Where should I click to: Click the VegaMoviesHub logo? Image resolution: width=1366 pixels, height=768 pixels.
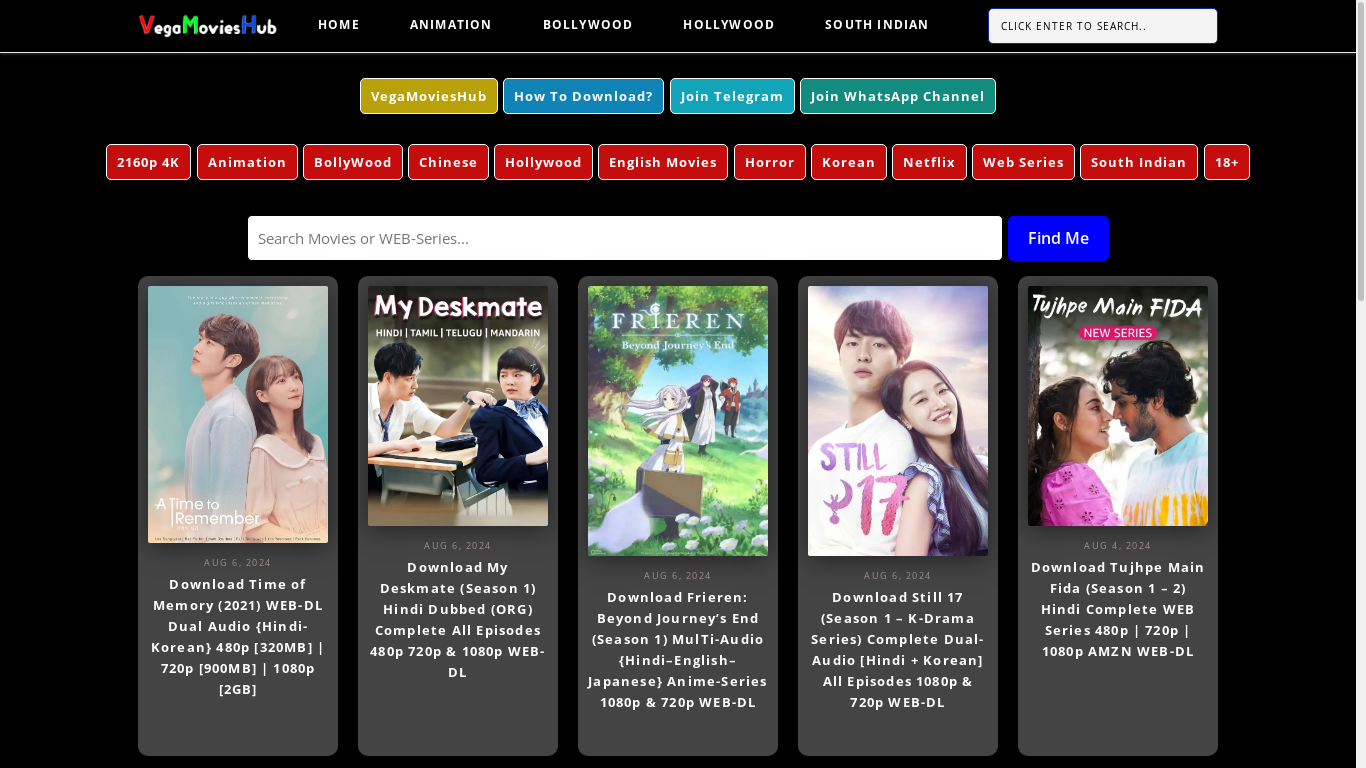click(x=208, y=25)
